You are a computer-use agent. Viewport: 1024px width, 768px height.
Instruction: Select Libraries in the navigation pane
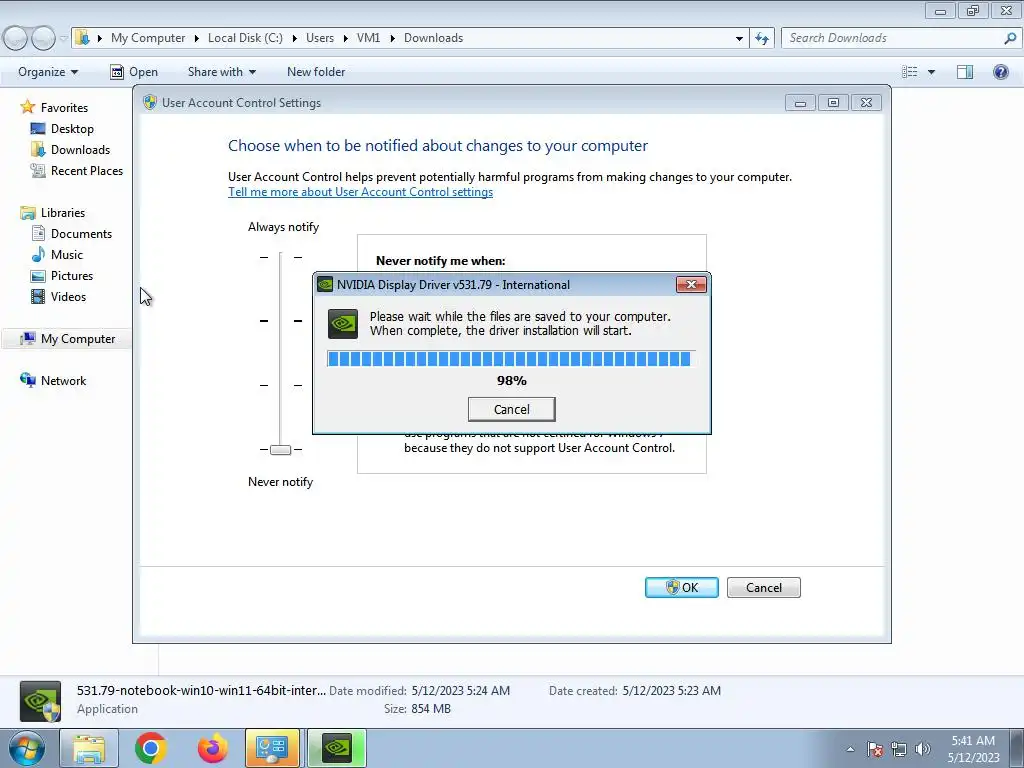[x=63, y=213]
